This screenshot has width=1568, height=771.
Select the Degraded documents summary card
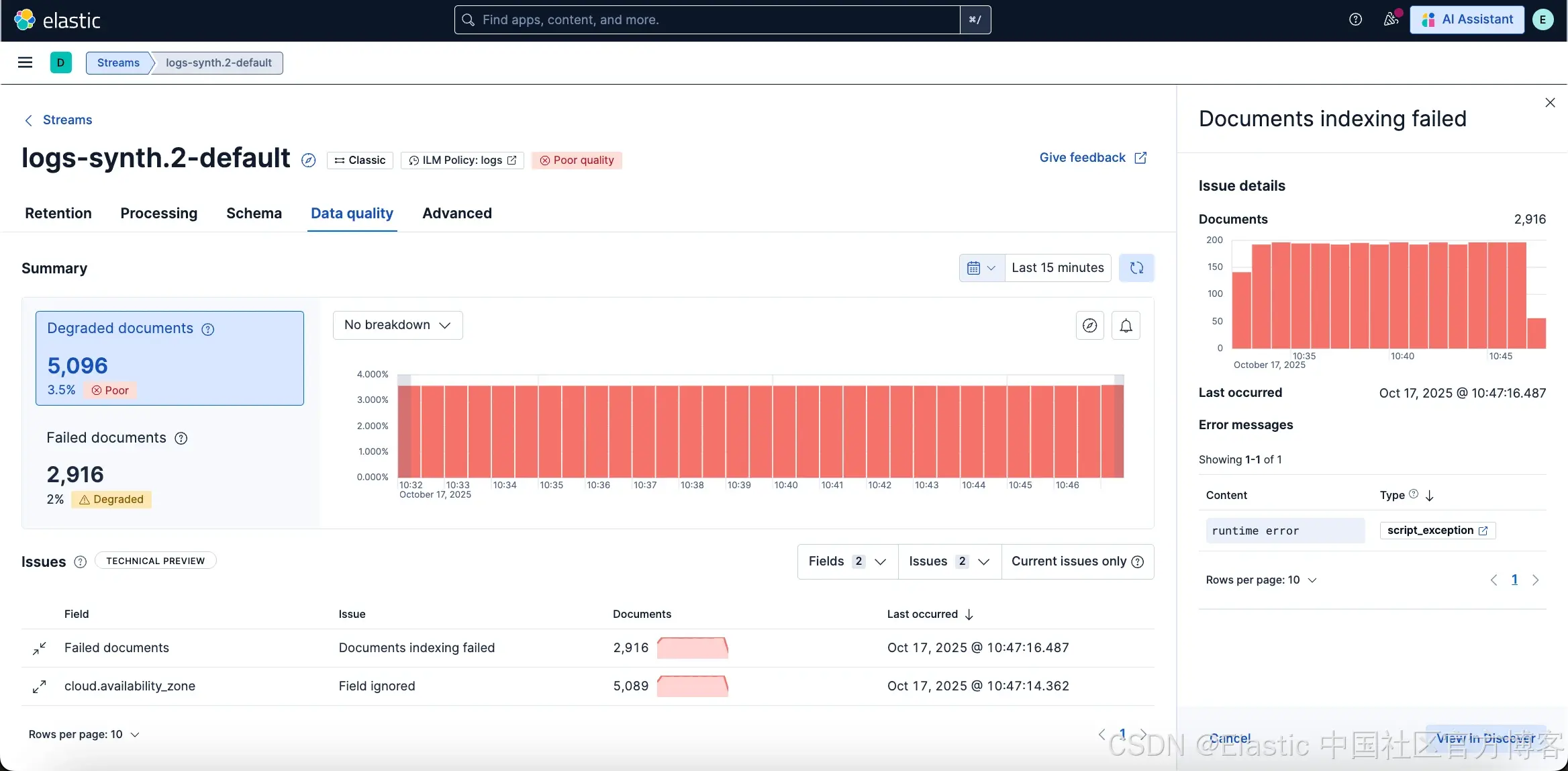coord(169,358)
